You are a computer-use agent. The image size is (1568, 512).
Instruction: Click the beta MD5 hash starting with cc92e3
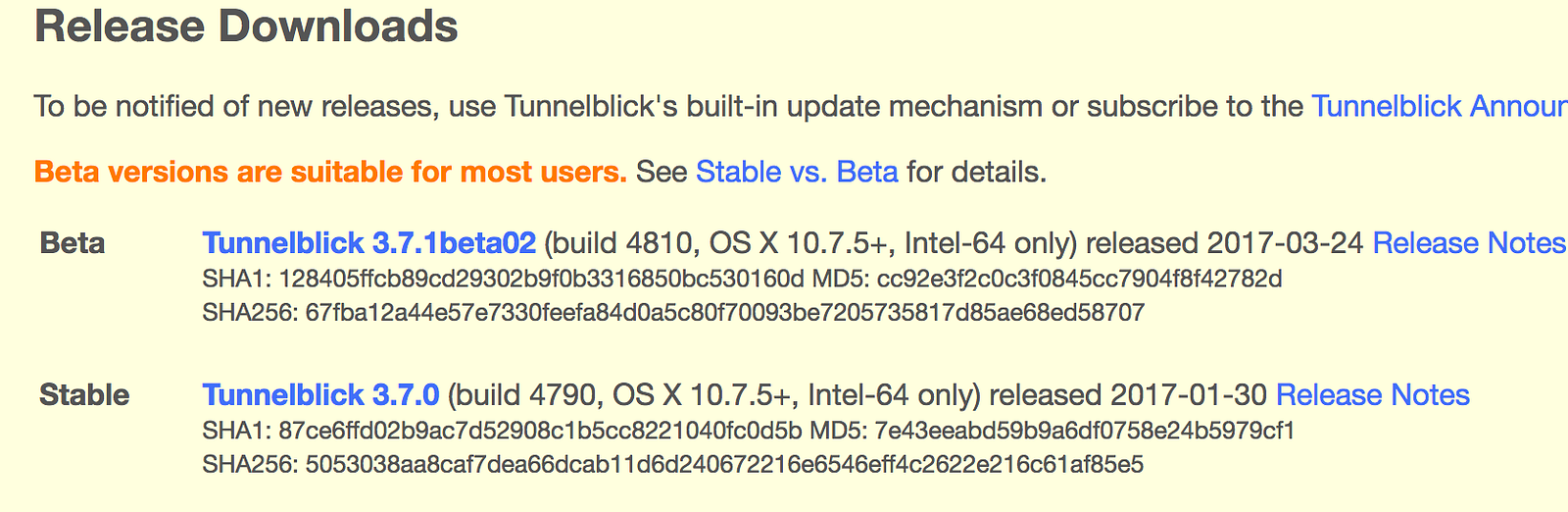click(1079, 280)
